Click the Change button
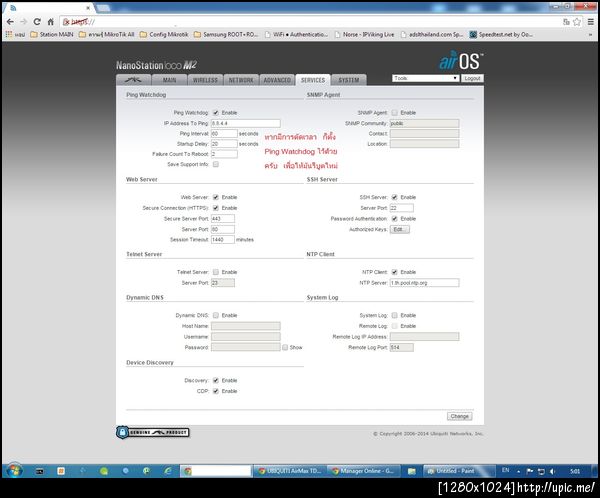This screenshot has height=498, width=600. 460,416
